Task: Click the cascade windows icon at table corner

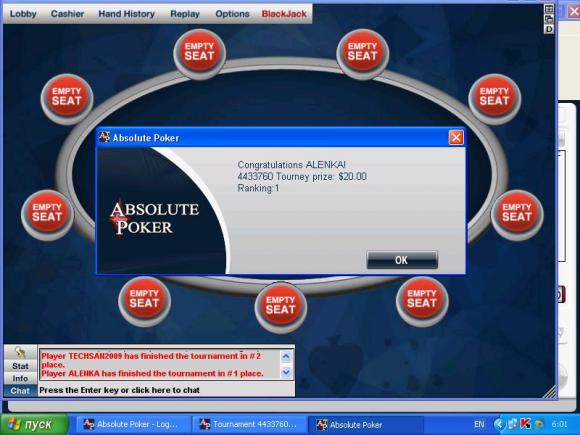Action: point(549,19)
